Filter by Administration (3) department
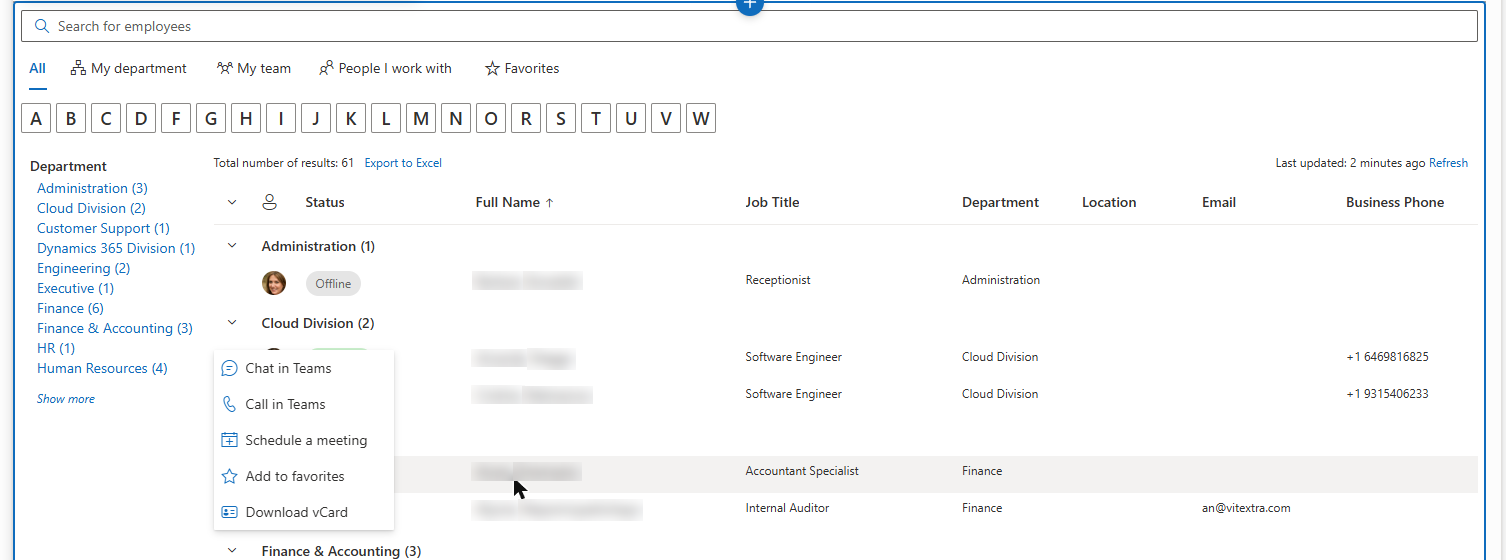The width and height of the screenshot is (1506, 560). pos(92,188)
